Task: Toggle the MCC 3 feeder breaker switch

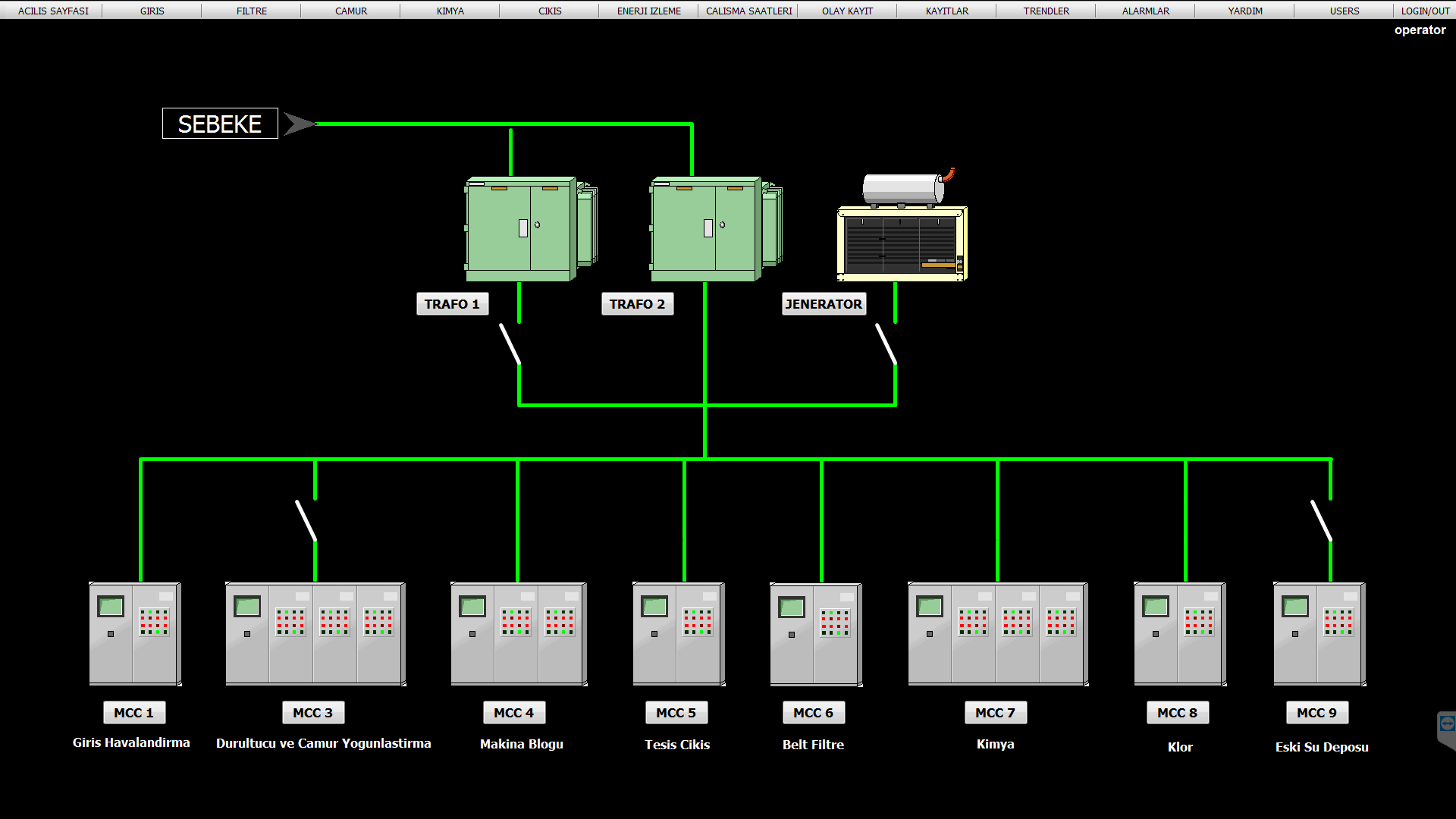Action: [x=306, y=520]
